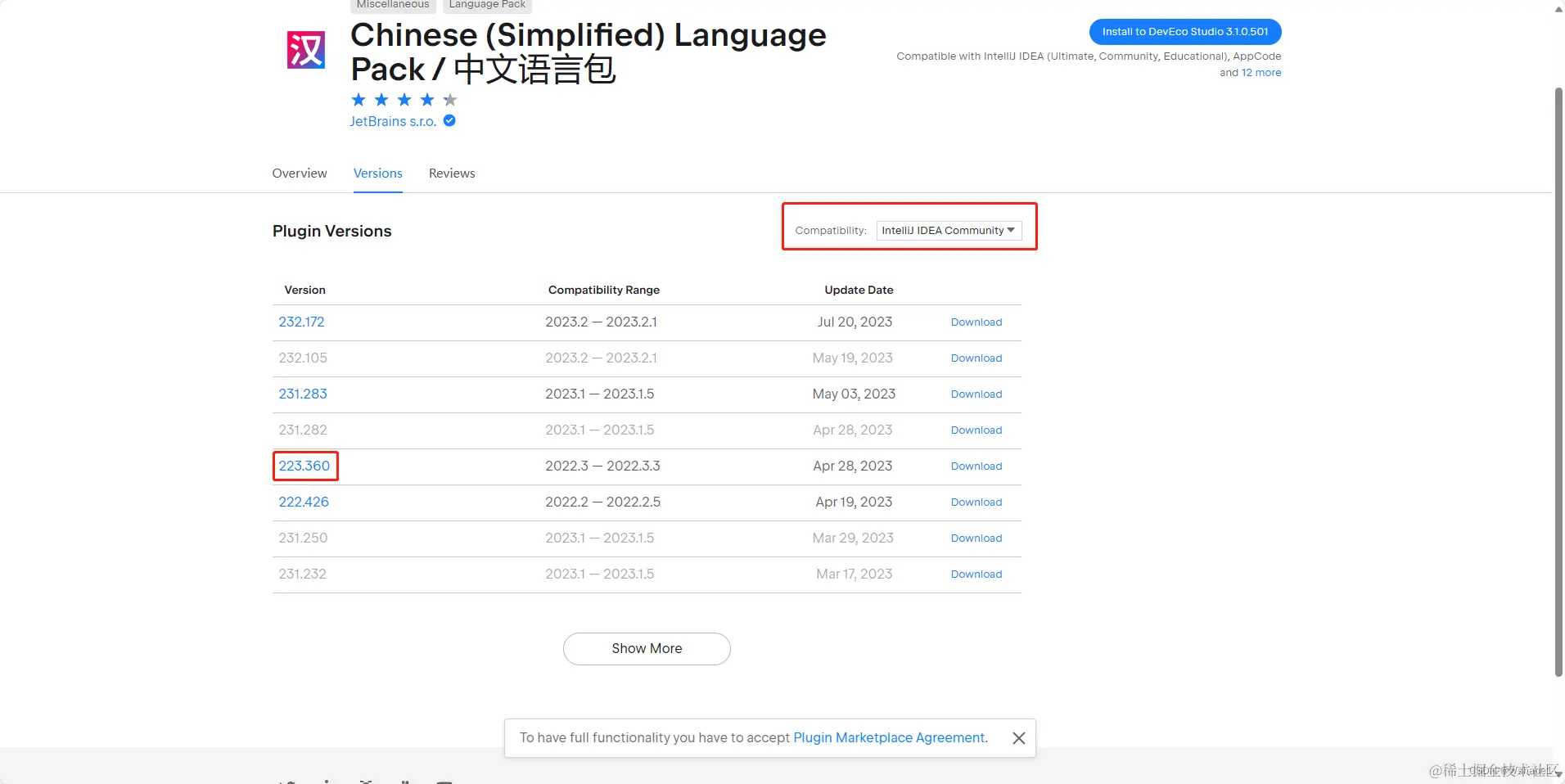Download version 231.283
Image resolution: width=1565 pixels, height=784 pixels.
[976, 394]
